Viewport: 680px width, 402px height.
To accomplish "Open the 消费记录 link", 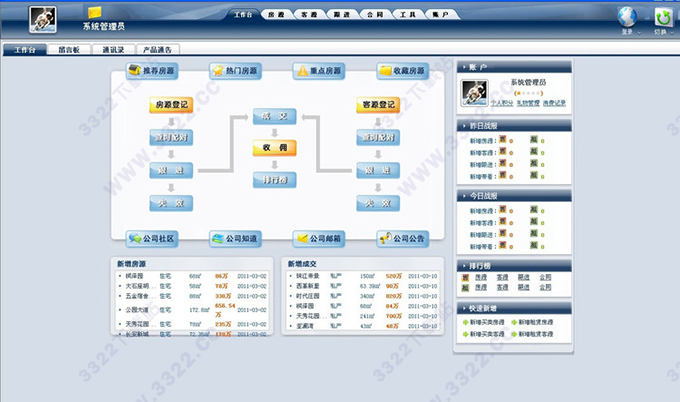I will click(x=554, y=103).
